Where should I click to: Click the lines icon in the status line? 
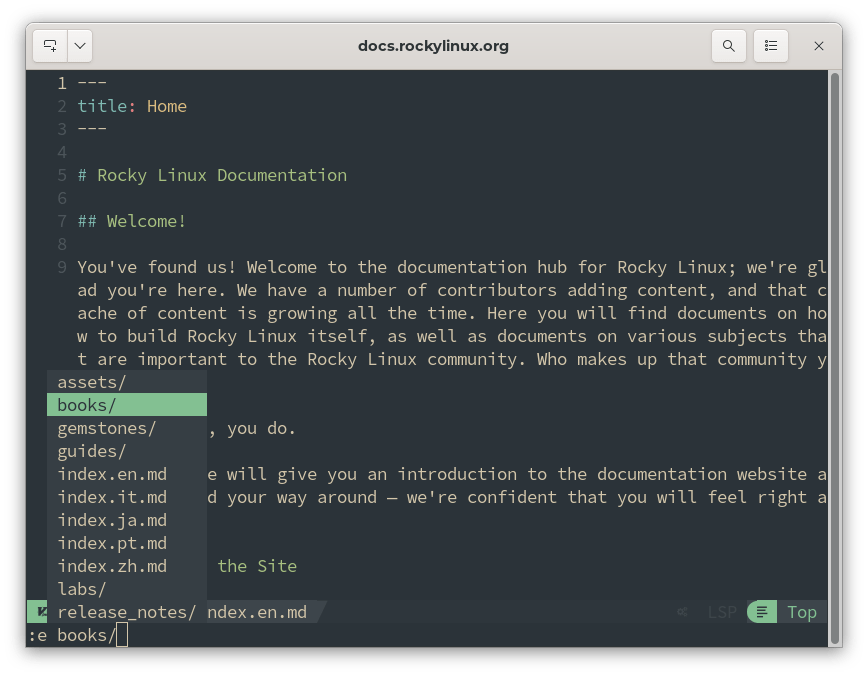click(762, 612)
